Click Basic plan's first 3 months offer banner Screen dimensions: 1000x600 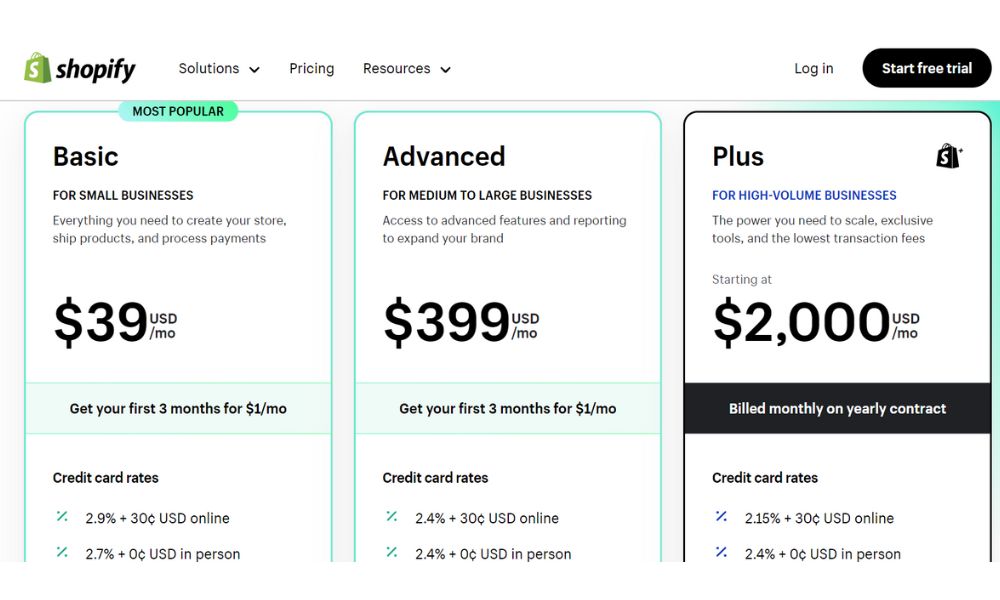click(178, 408)
